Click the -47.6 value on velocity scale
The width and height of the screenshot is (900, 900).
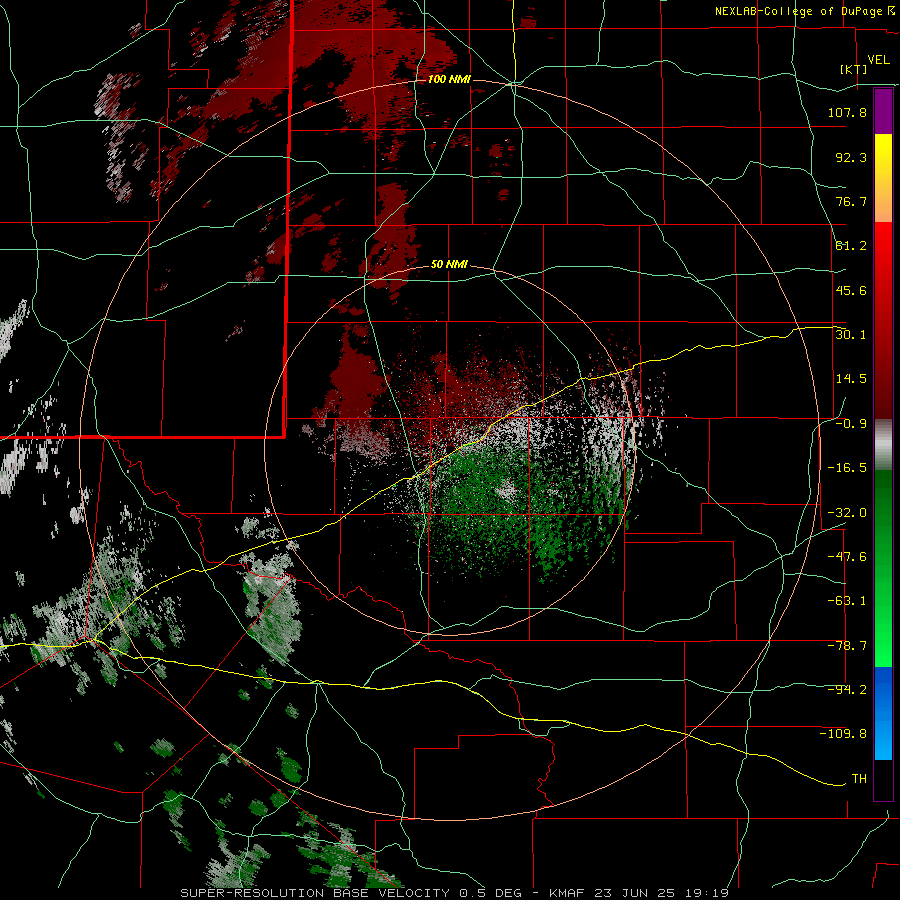coord(847,557)
